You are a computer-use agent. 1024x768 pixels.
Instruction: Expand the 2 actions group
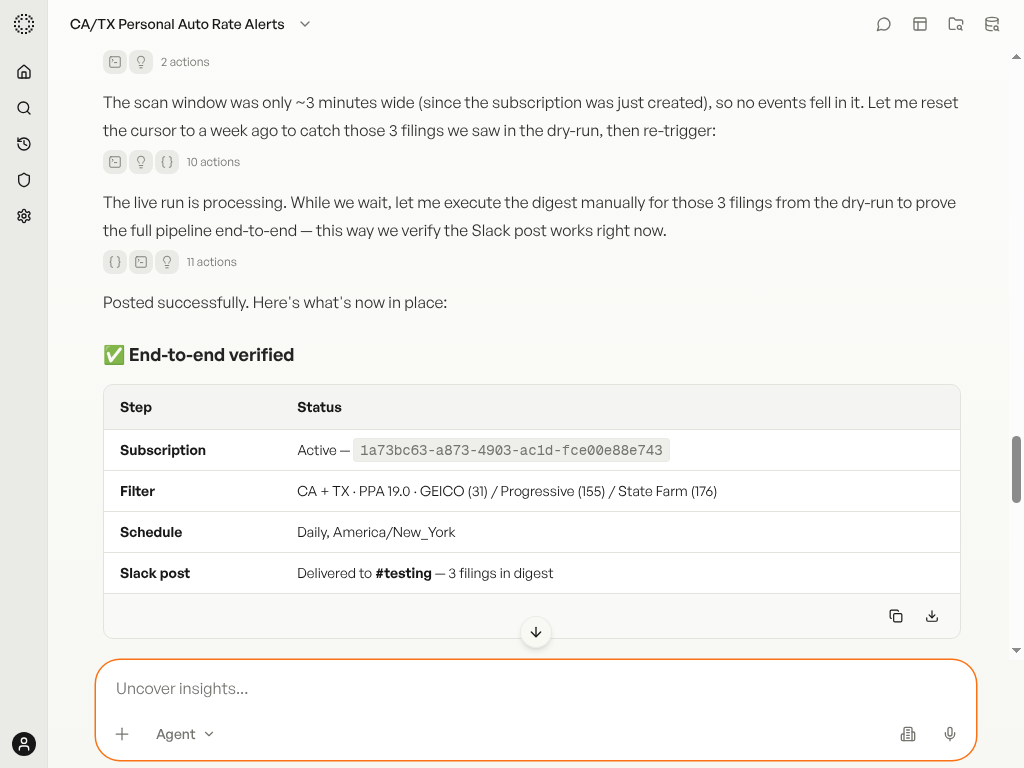[185, 62]
